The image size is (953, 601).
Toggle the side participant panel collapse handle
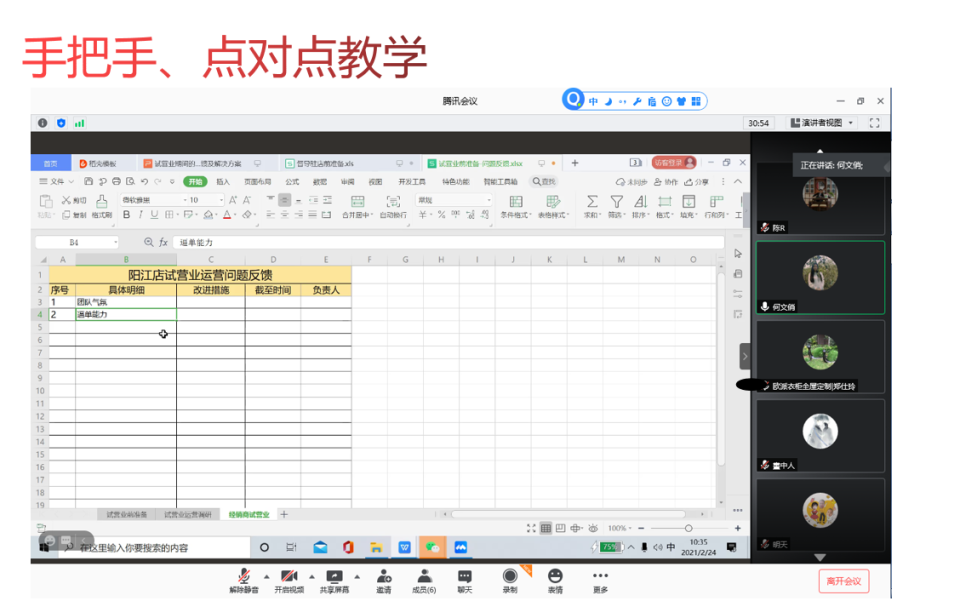[744, 357]
